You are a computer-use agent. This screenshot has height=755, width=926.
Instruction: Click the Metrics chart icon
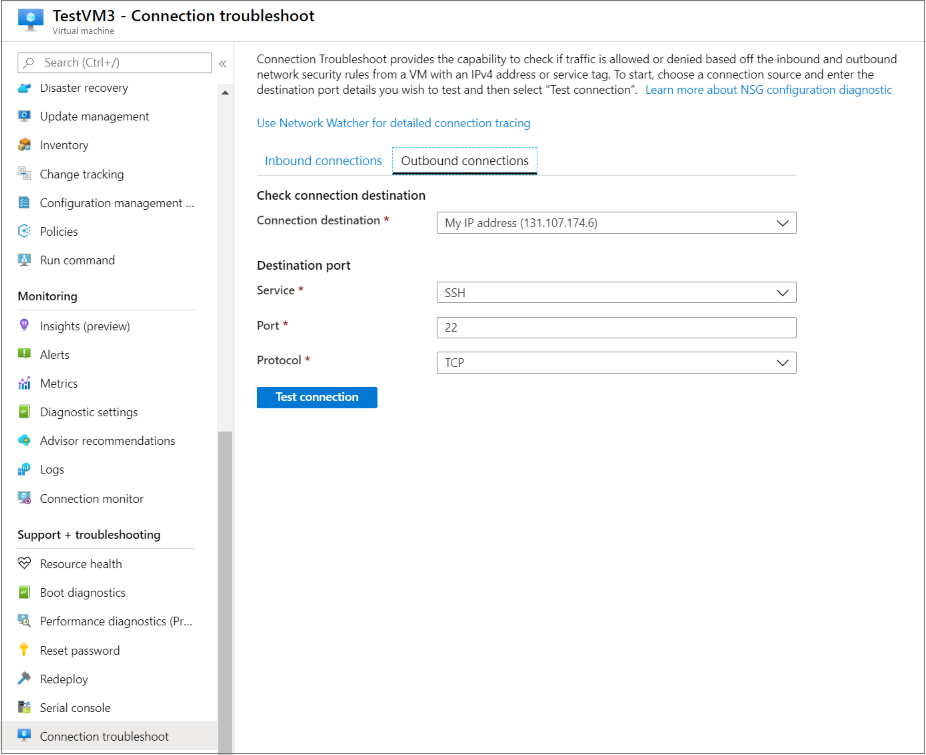[25, 384]
